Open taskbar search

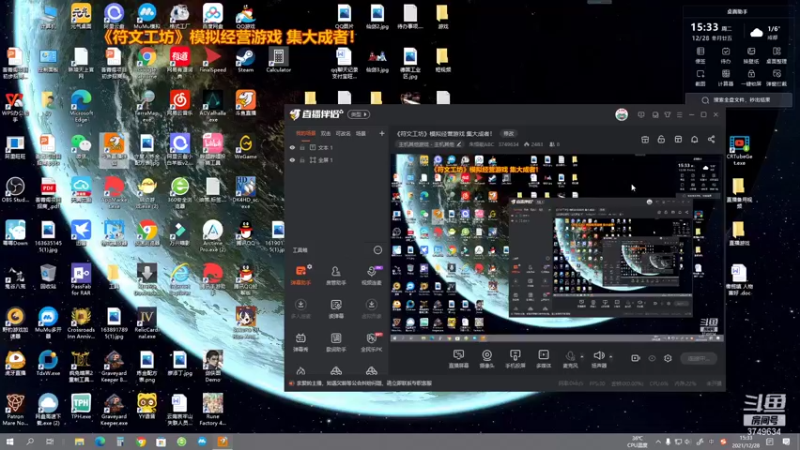(x=30, y=442)
